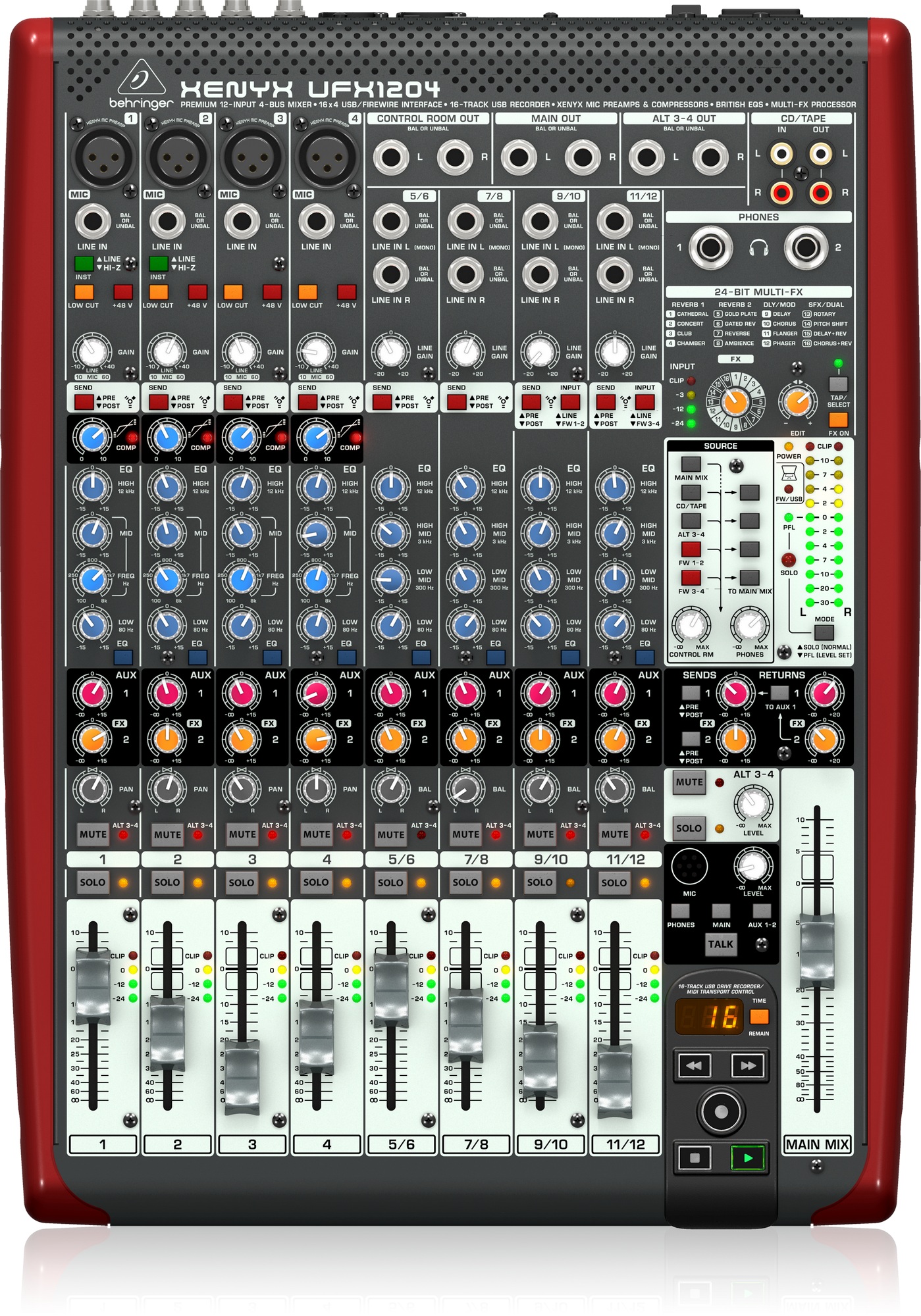Click the talkback AUX 1-2 routing button
Viewport: 921px width, 1316px height.
[x=762, y=911]
